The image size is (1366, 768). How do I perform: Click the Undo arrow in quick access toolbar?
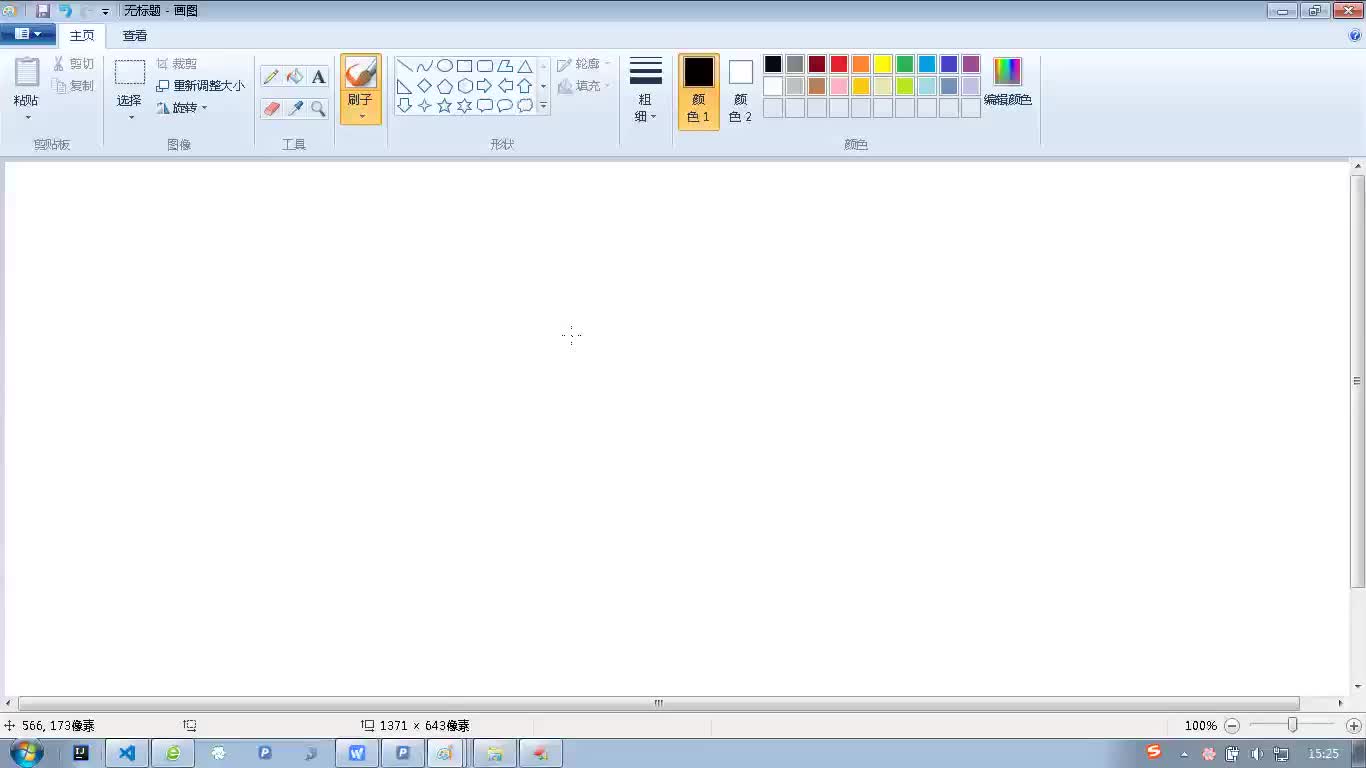[65, 10]
